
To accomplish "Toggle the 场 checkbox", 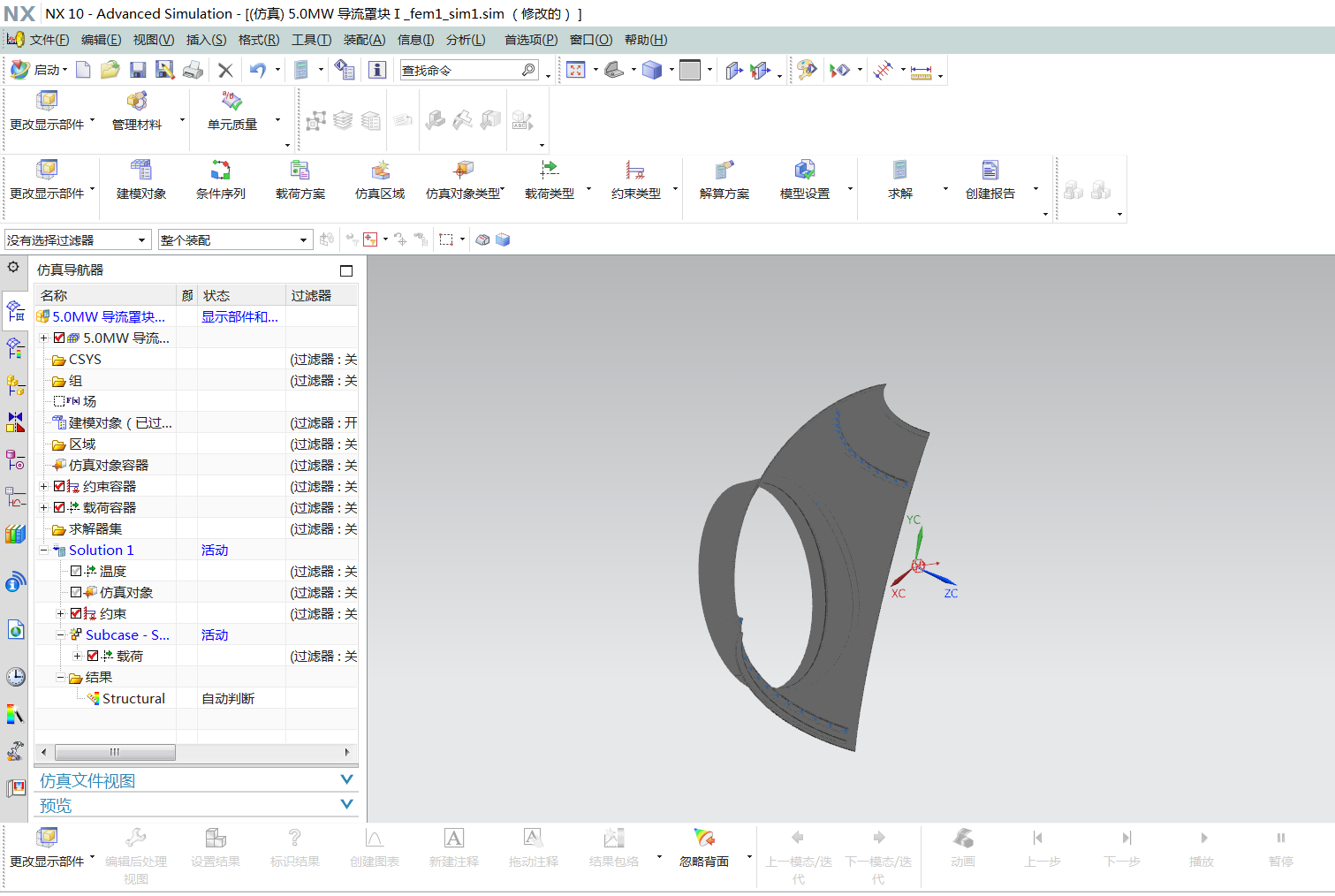I will click(x=59, y=401).
